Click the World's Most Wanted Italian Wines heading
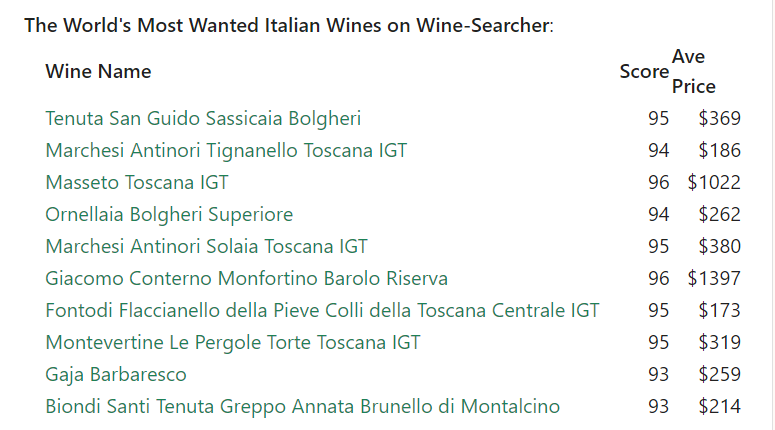The image size is (775, 430). coord(289,25)
